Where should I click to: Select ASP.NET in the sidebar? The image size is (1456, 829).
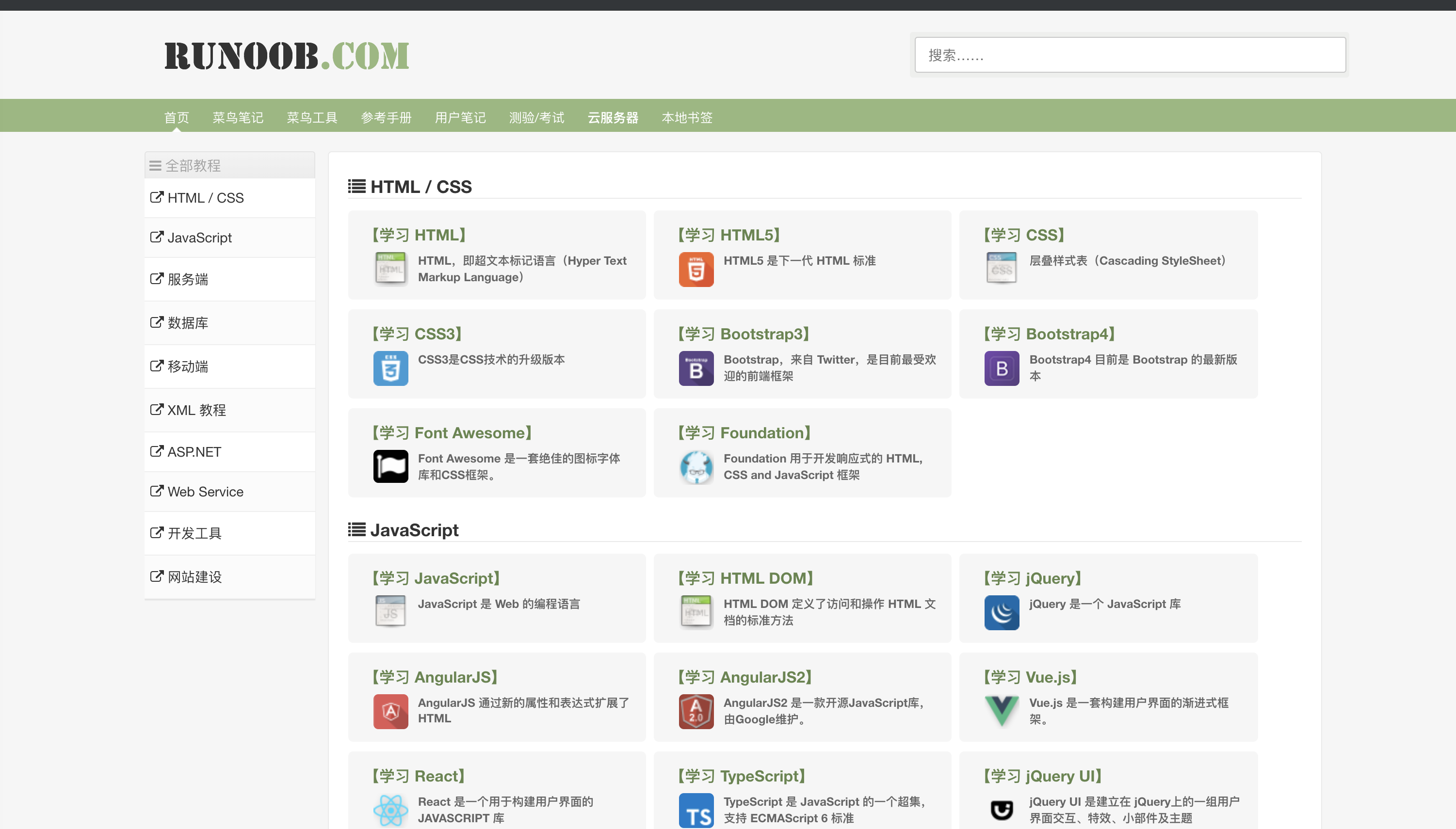229,451
